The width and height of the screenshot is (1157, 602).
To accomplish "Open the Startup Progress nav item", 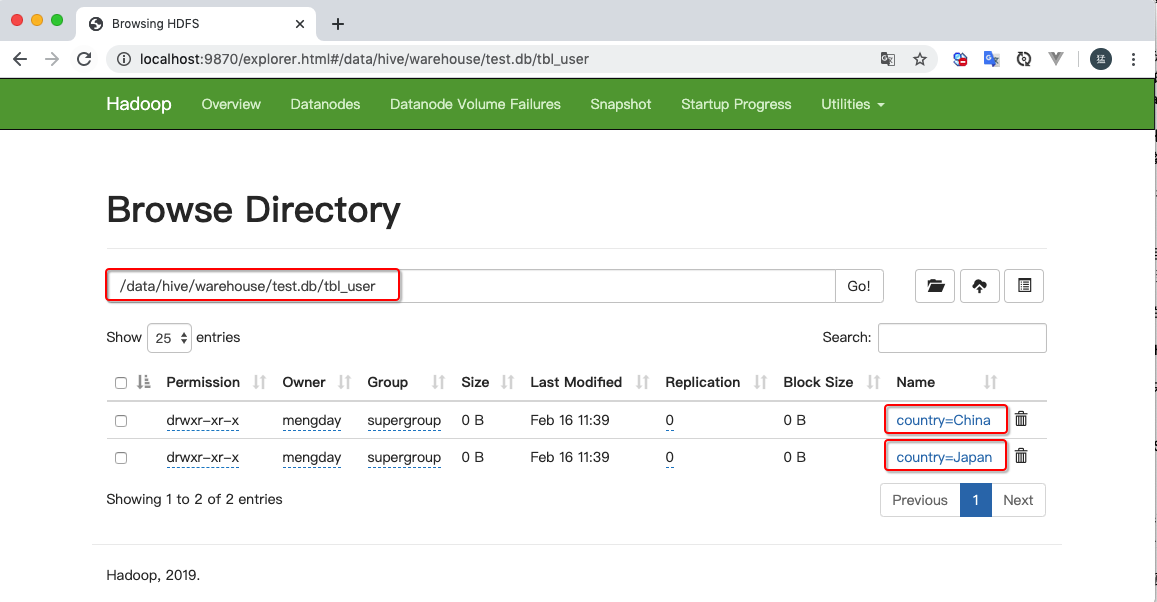I will [736, 104].
